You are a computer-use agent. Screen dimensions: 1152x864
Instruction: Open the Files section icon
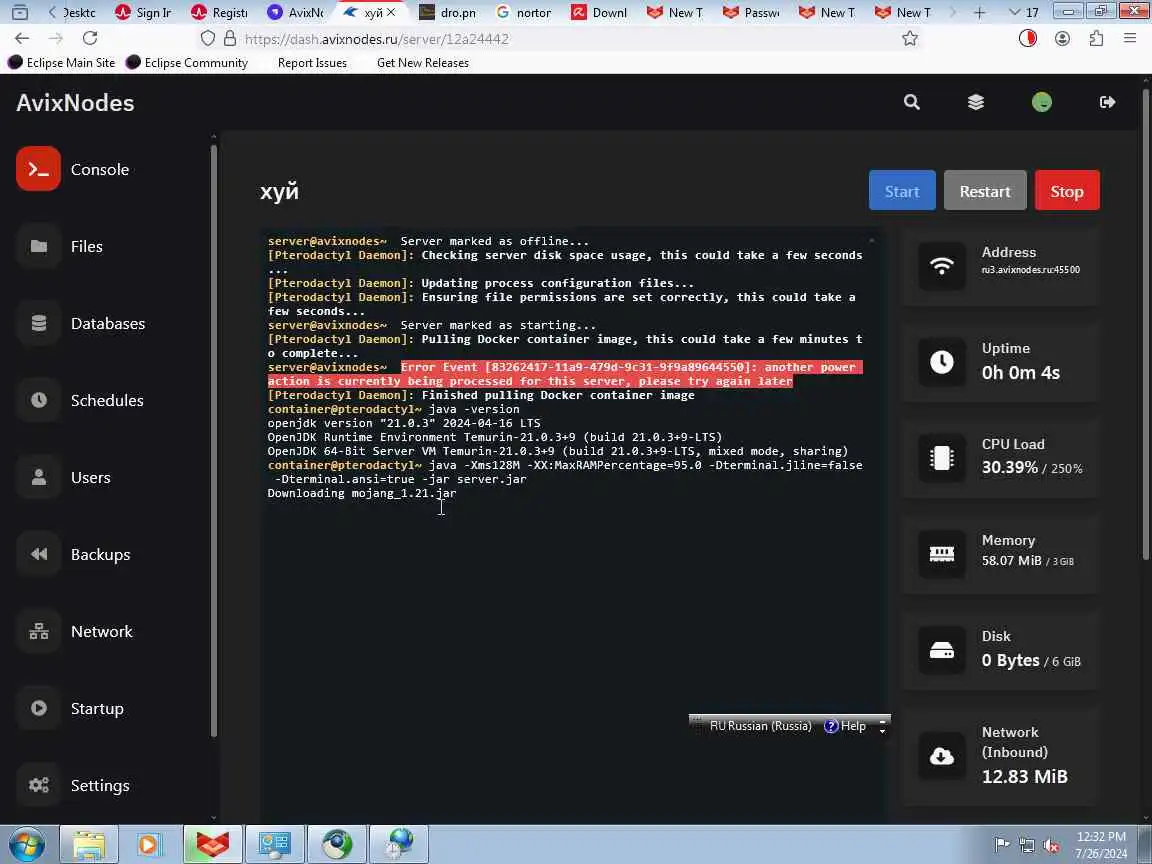coord(39,246)
